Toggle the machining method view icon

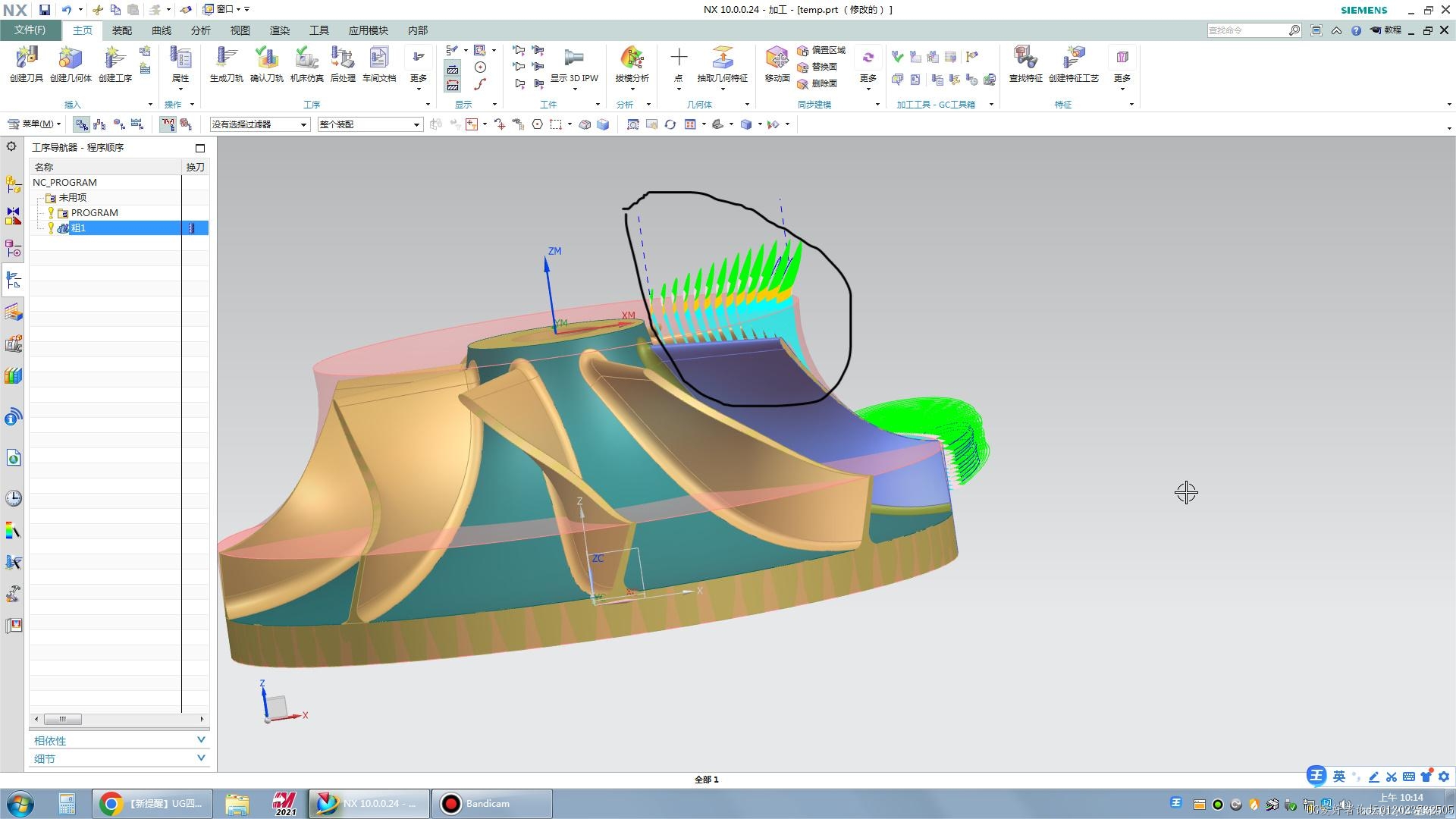tap(137, 124)
